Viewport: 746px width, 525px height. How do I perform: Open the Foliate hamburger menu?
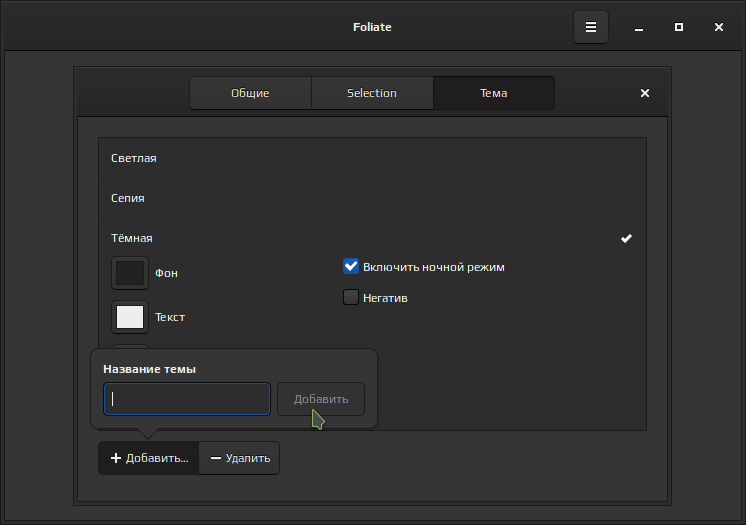coord(591,27)
